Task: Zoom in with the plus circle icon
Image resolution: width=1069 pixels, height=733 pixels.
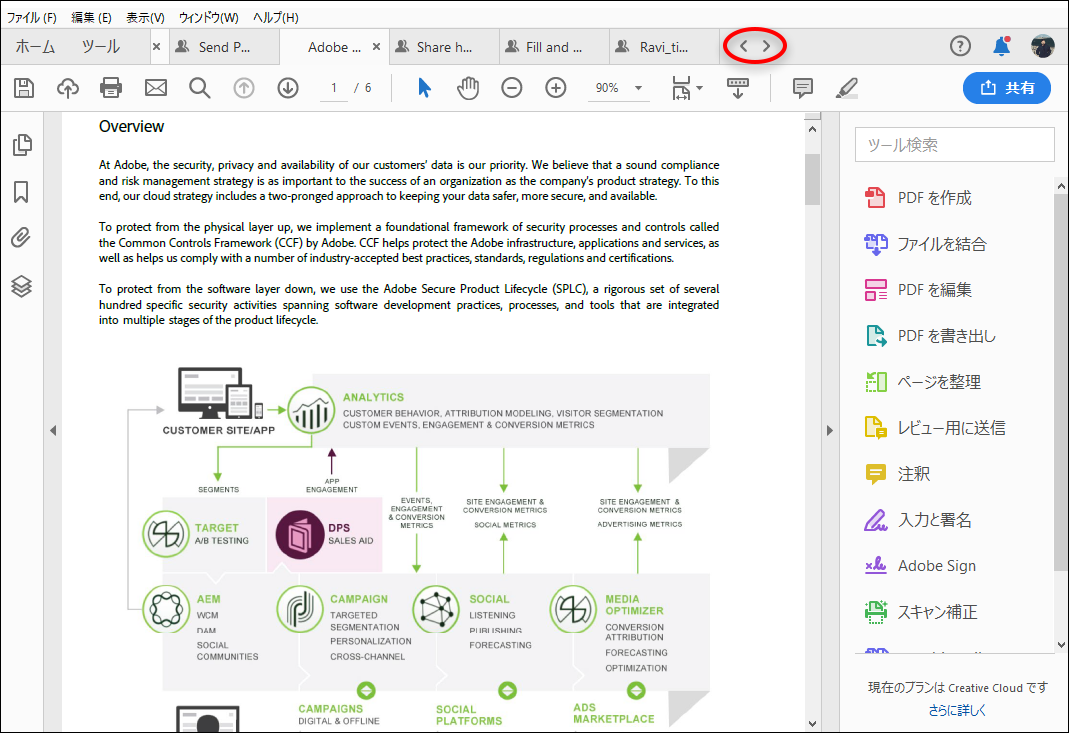Action: (x=556, y=88)
